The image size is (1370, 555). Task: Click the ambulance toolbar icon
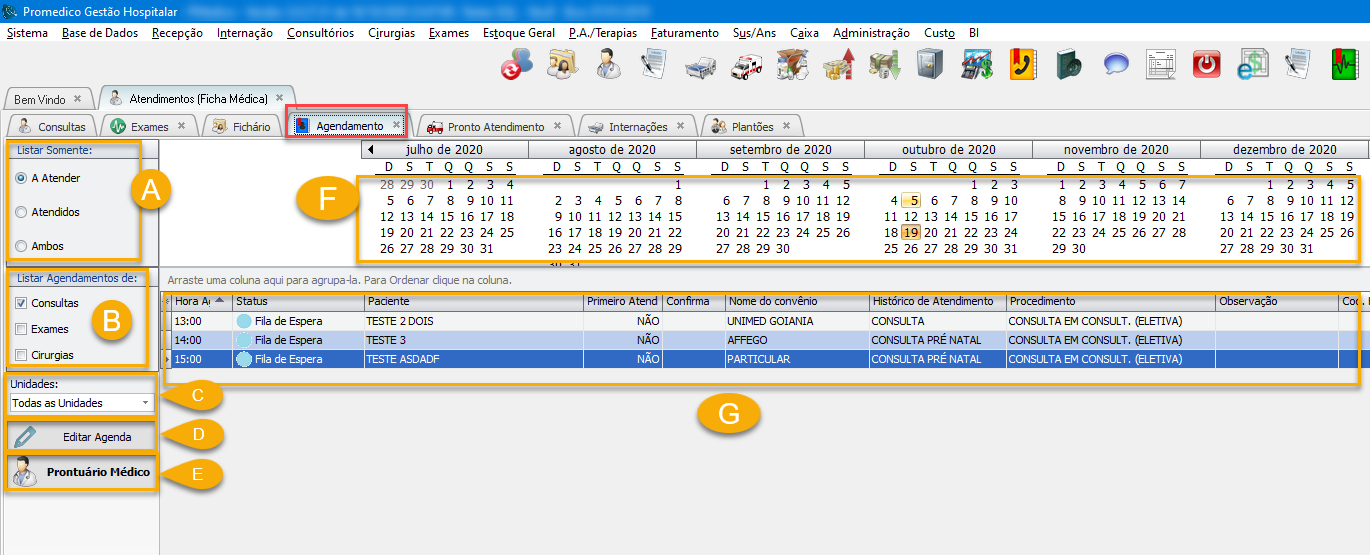[x=746, y=65]
